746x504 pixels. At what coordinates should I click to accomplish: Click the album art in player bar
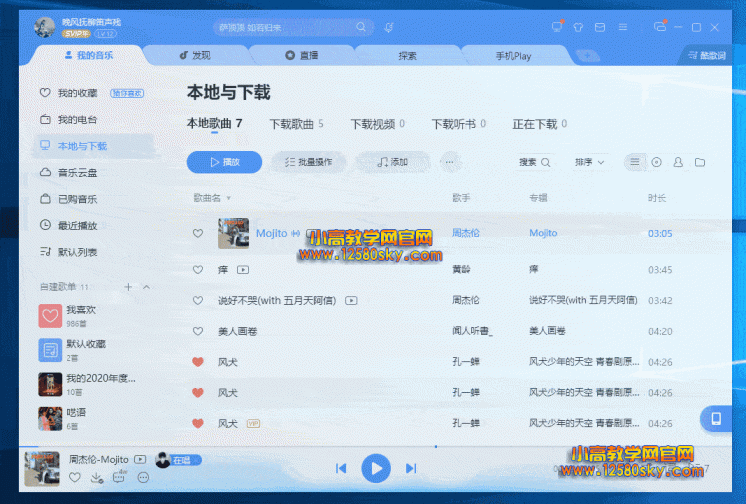(x=42, y=469)
